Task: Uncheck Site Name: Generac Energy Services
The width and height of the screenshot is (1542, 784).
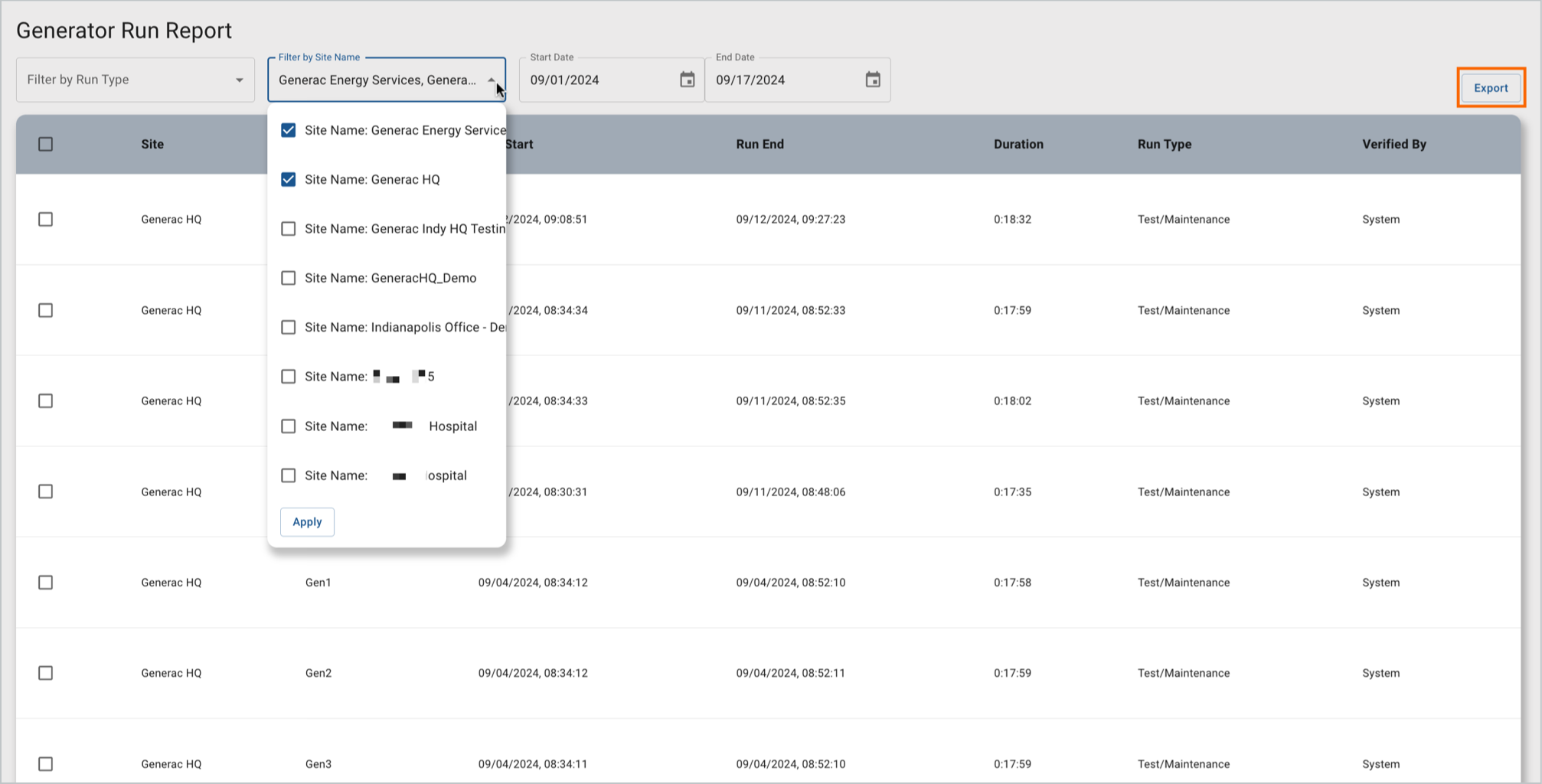Action: [289, 130]
